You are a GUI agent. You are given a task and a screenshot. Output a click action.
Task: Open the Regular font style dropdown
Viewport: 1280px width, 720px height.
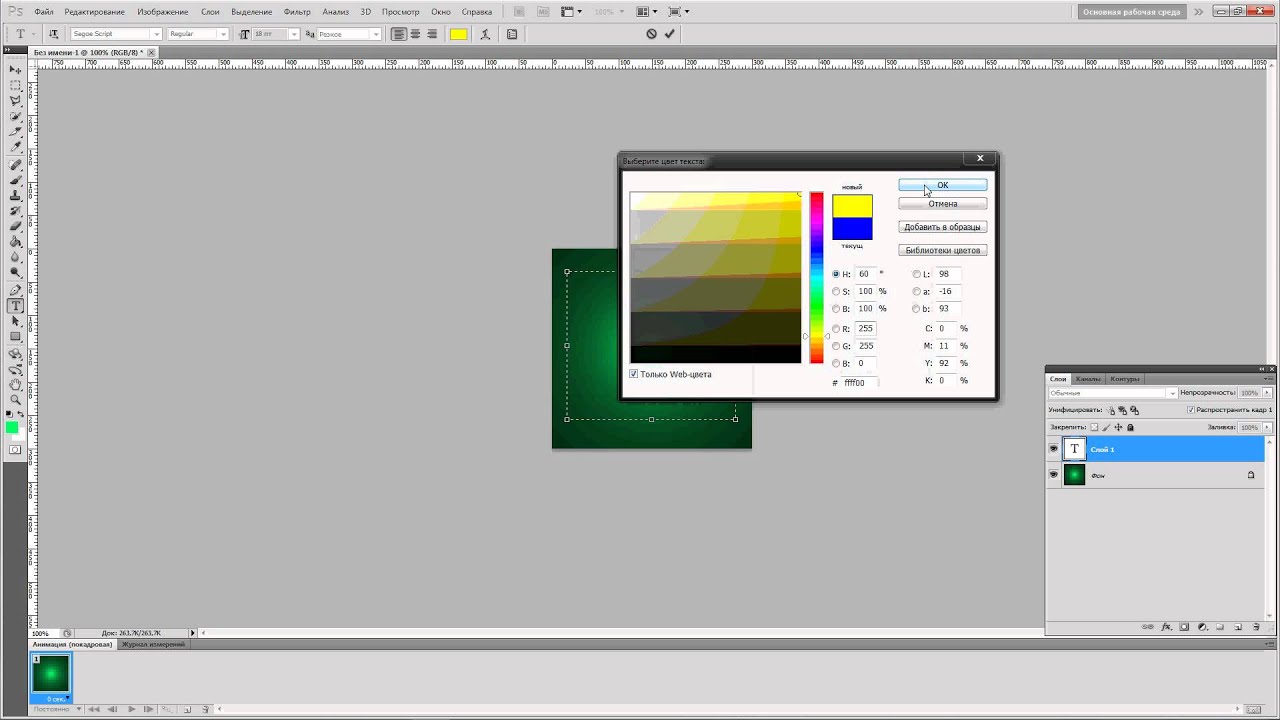click(222, 34)
